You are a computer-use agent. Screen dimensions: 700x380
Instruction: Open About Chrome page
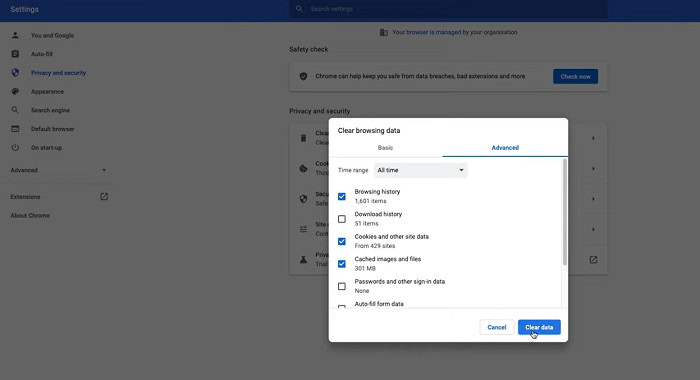click(30, 215)
